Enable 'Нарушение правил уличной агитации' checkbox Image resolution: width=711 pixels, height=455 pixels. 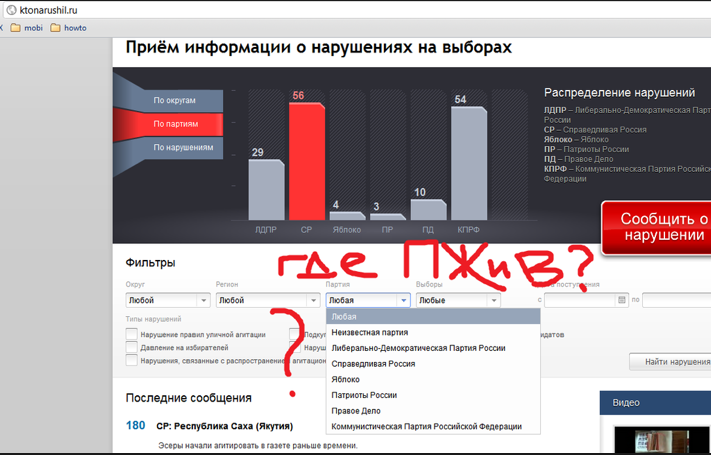click(x=132, y=334)
